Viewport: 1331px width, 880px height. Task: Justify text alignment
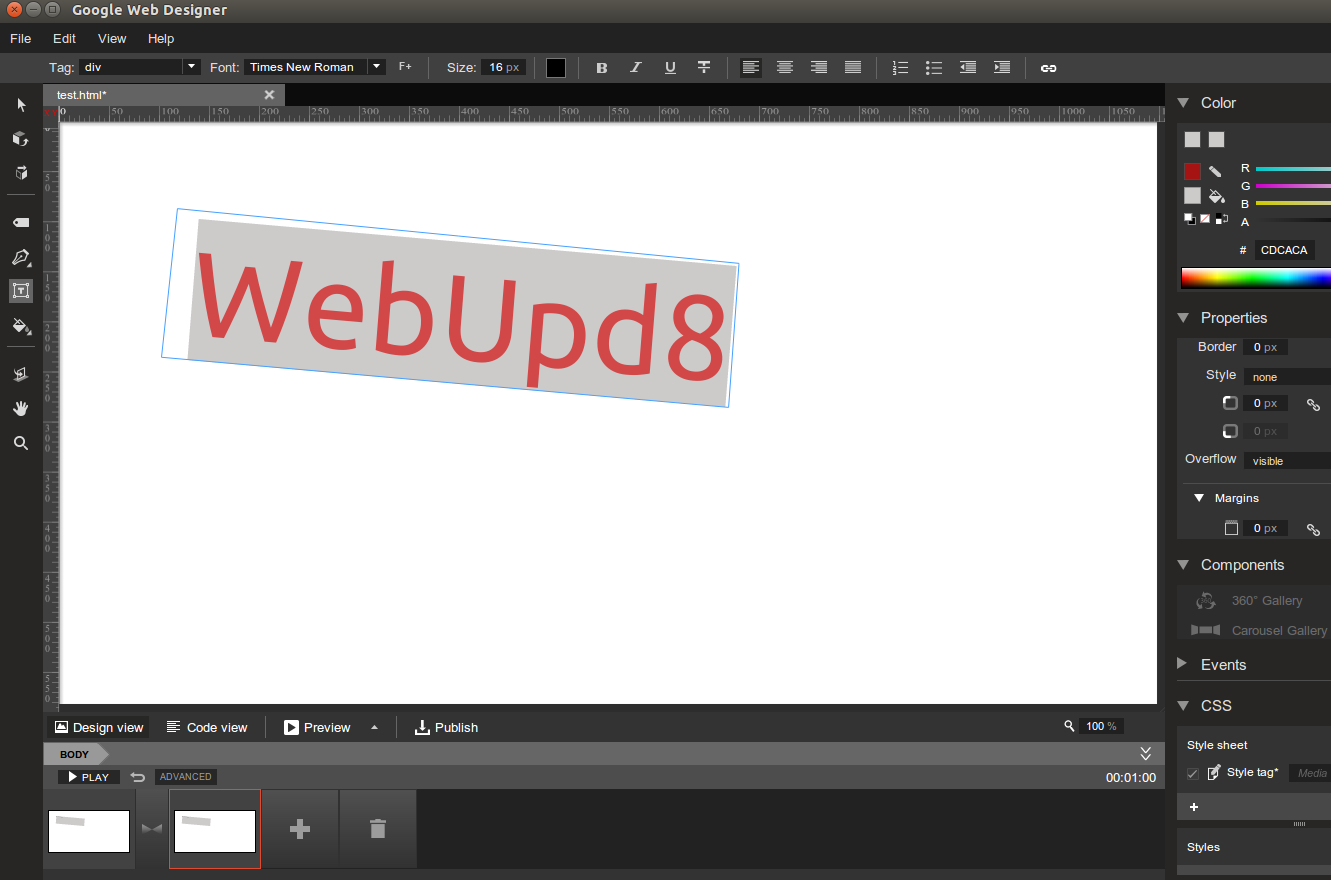[x=853, y=67]
